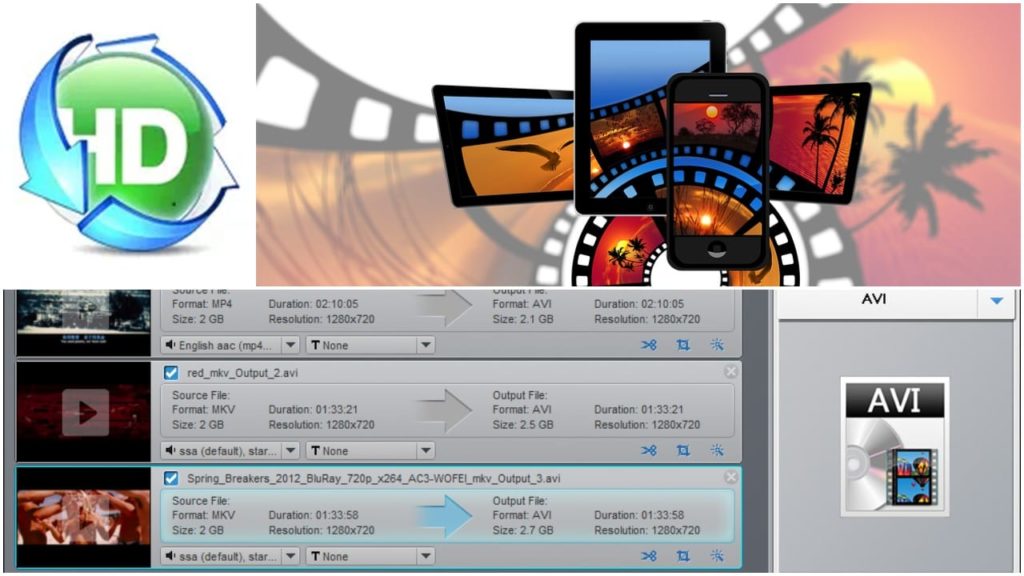Open effects for the Spring_Breakers video
This screenshot has height=576, width=1024.
[717, 556]
